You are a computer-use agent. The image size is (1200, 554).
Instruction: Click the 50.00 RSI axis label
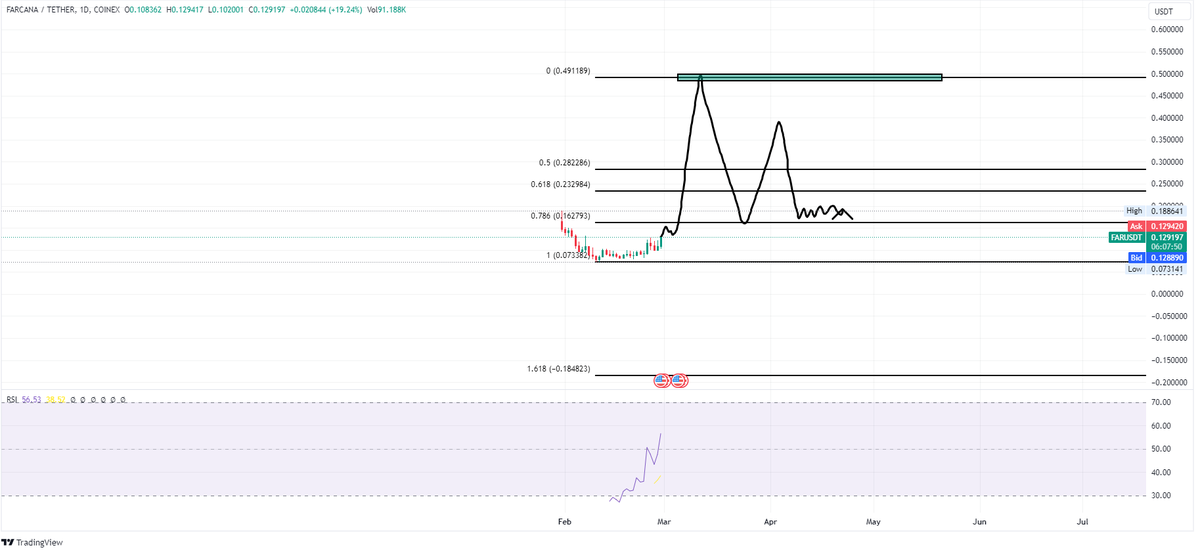point(1163,449)
